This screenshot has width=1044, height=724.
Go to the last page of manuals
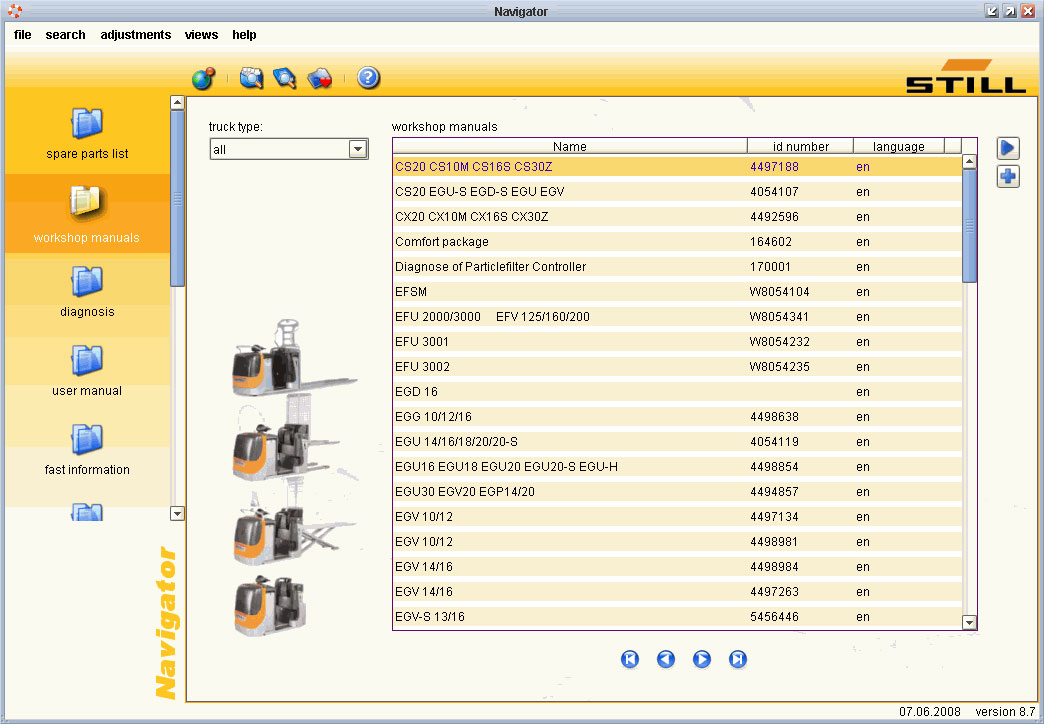coord(738,659)
